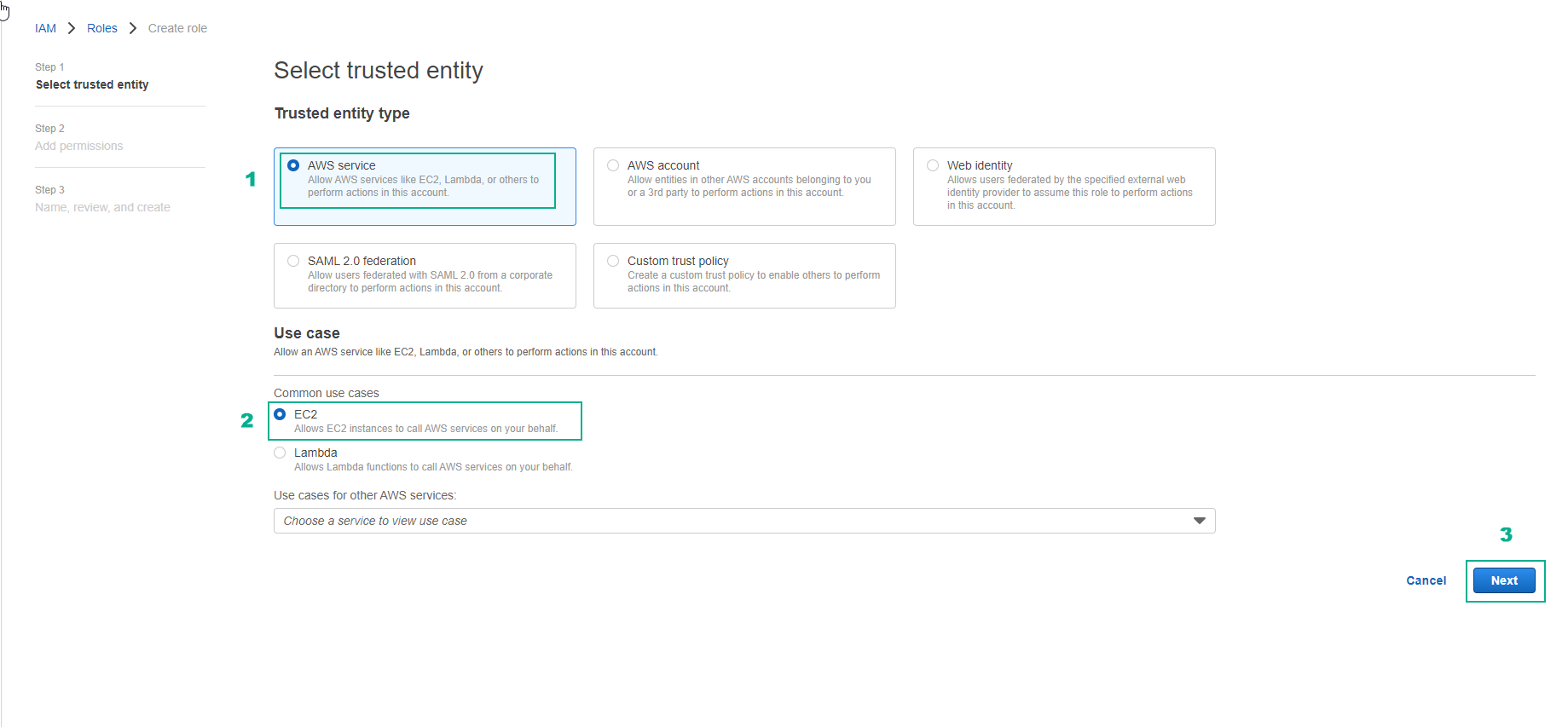Click the Create role breadcrumb text
The image size is (1568, 727).
[177, 28]
